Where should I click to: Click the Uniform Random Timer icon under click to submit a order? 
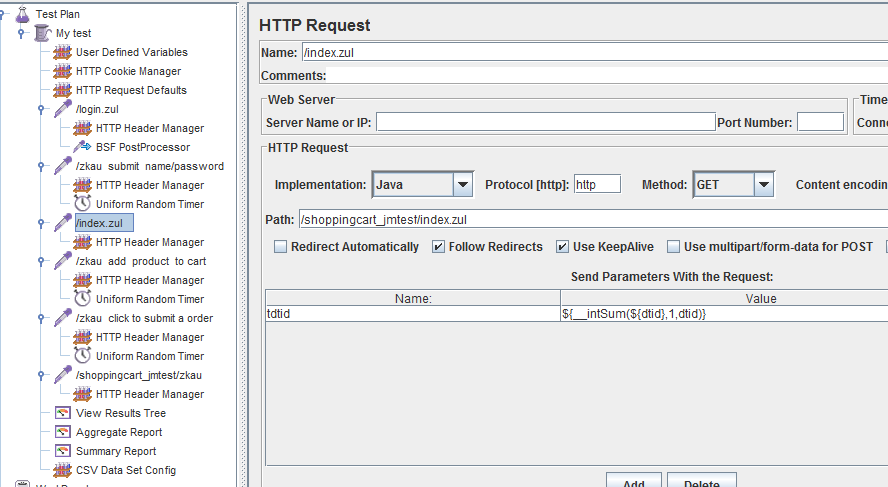coord(83,356)
